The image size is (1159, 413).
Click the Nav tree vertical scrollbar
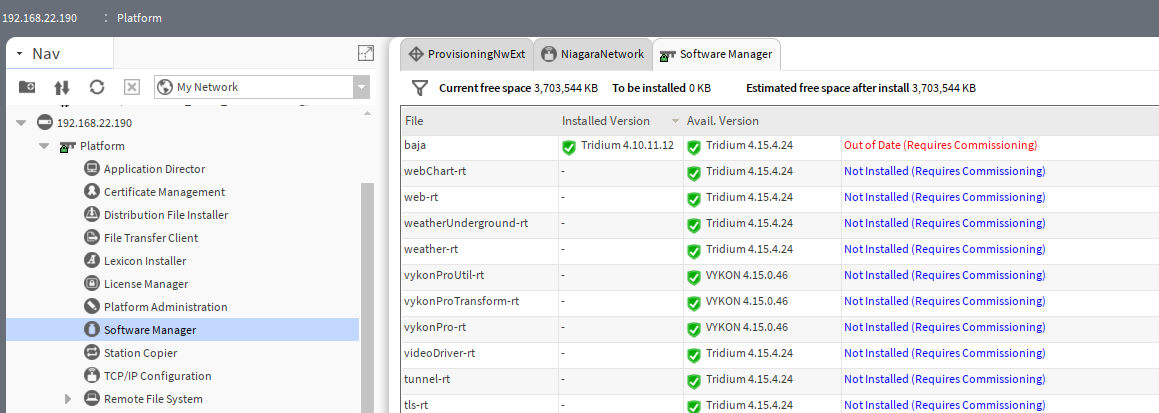367,296
